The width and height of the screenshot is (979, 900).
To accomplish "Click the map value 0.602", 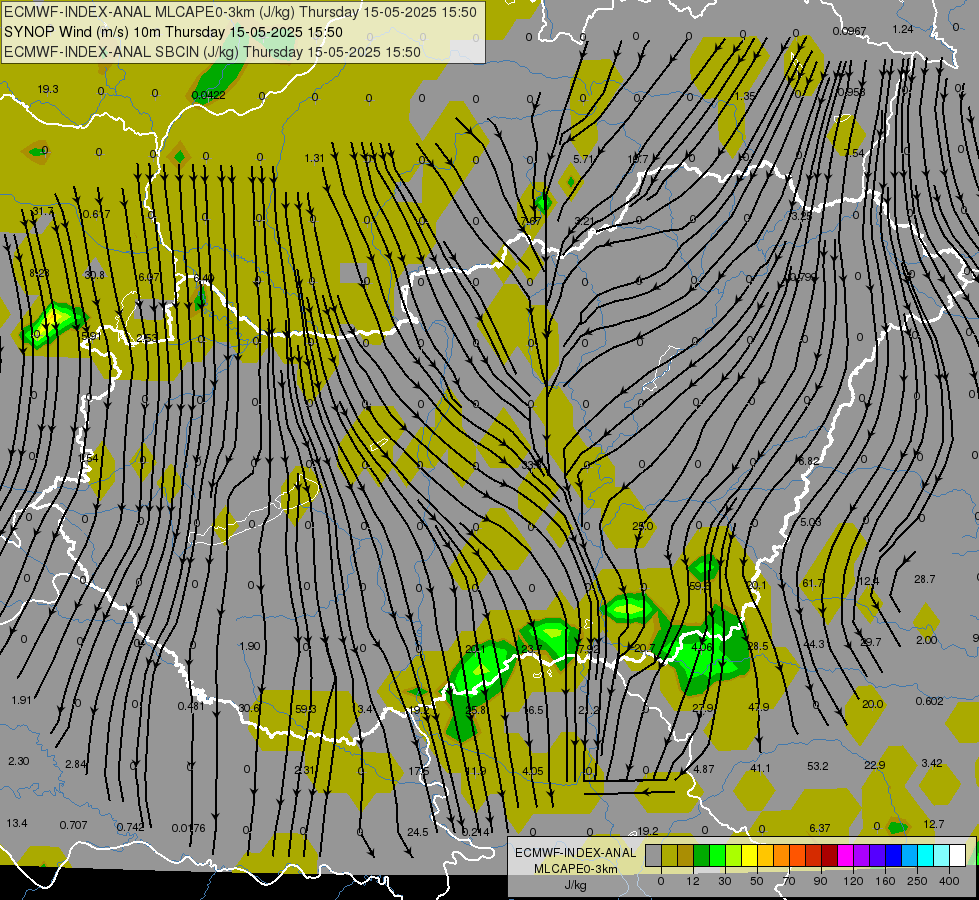I will point(930,701).
